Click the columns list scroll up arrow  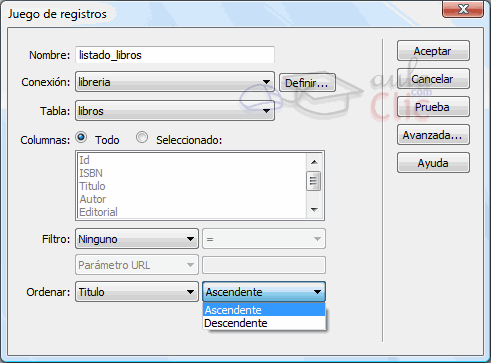[314, 162]
